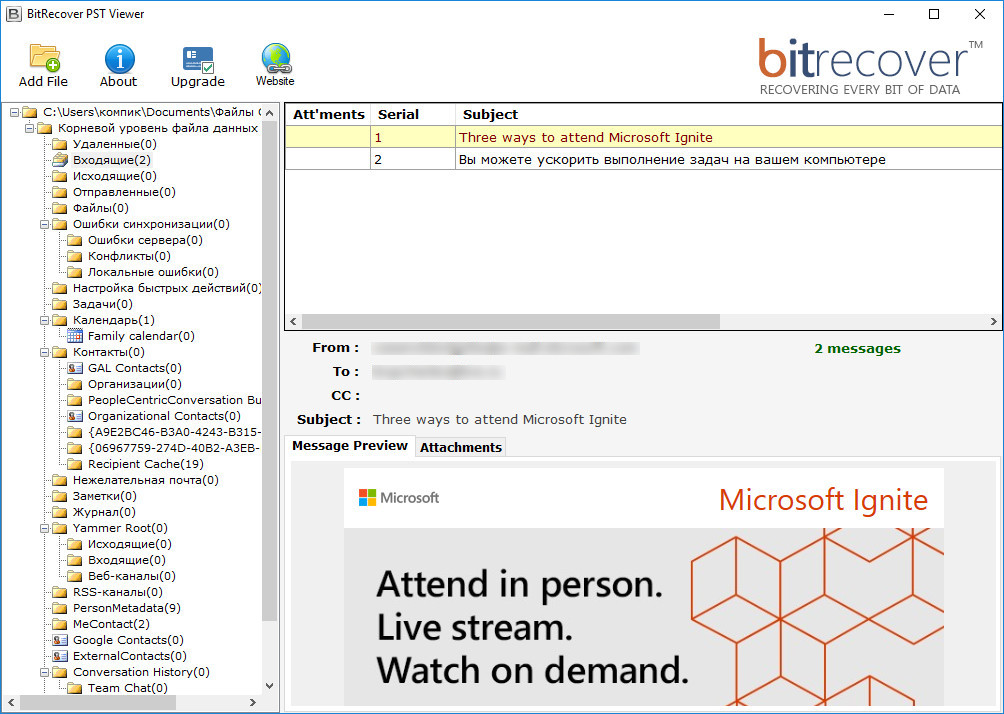Select Входящие(0) under Yammer Root

[x=127, y=560]
